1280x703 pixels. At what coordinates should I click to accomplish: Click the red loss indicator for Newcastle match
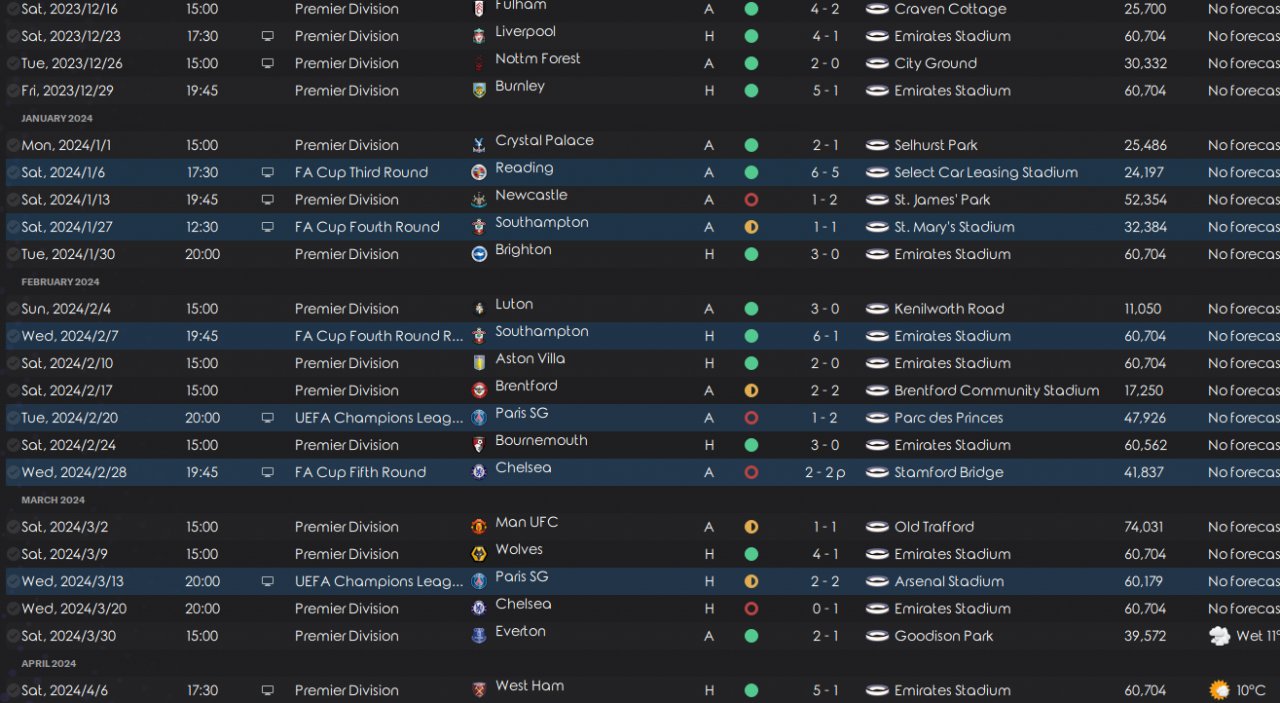(751, 200)
